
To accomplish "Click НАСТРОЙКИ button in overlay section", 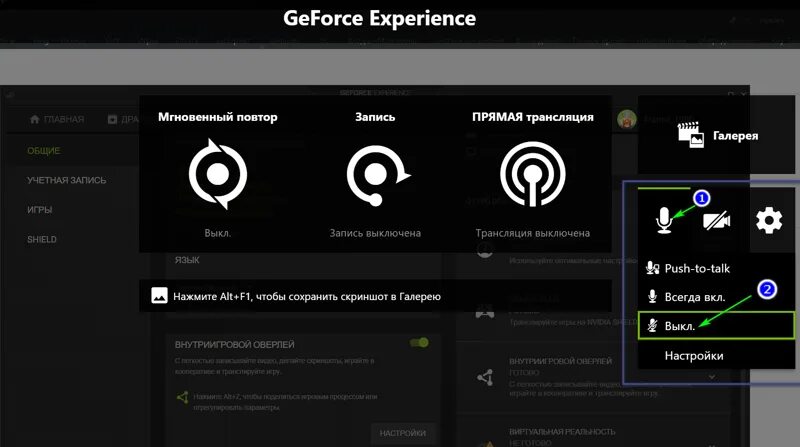I will click(x=403, y=433).
